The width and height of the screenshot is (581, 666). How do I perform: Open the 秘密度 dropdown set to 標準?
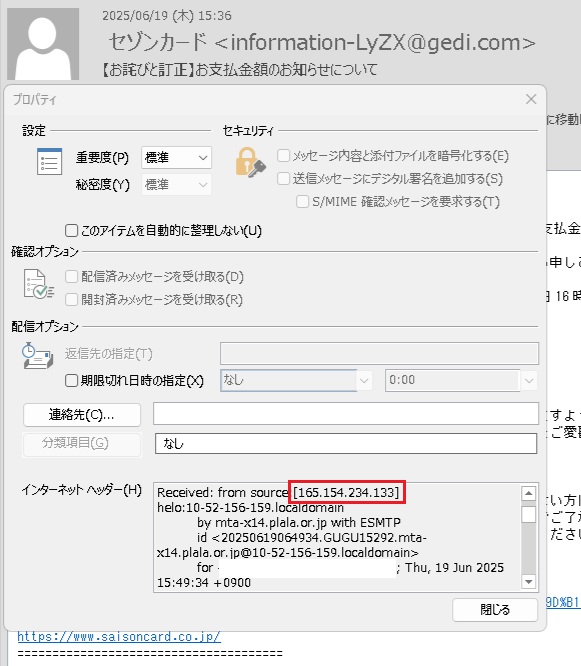point(176,185)
